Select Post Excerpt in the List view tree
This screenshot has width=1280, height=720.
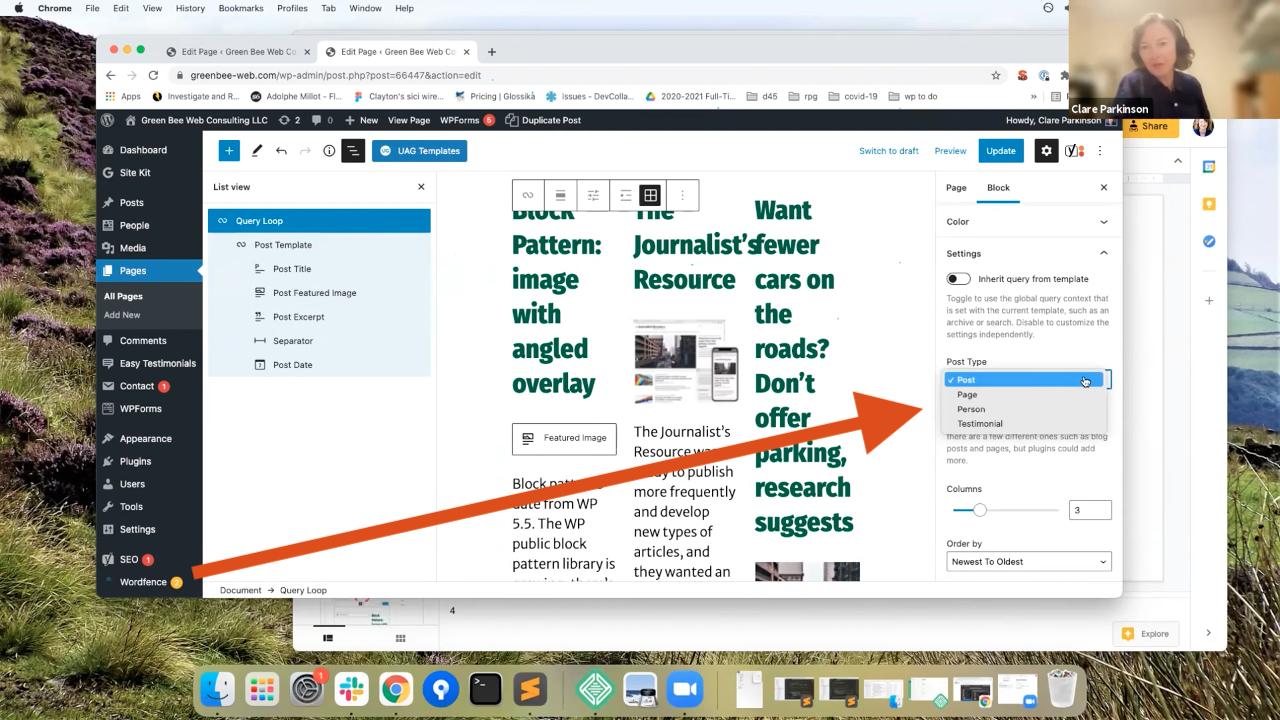coord(298,316)
